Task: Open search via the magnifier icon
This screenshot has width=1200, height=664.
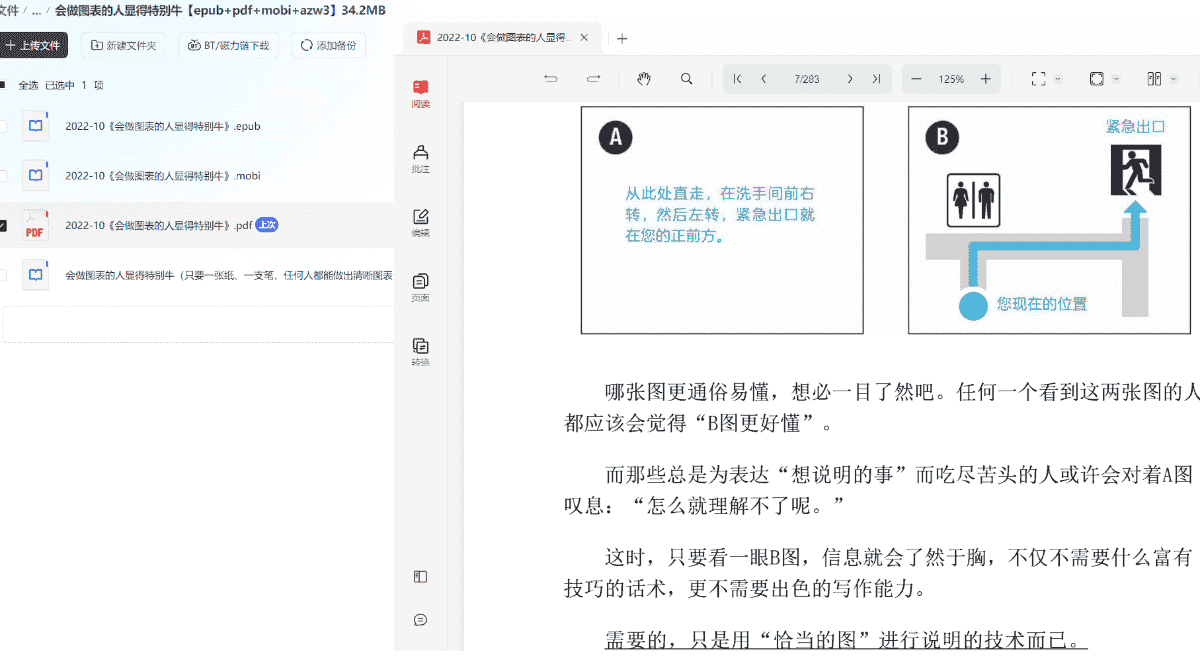Action: (686, 79)
